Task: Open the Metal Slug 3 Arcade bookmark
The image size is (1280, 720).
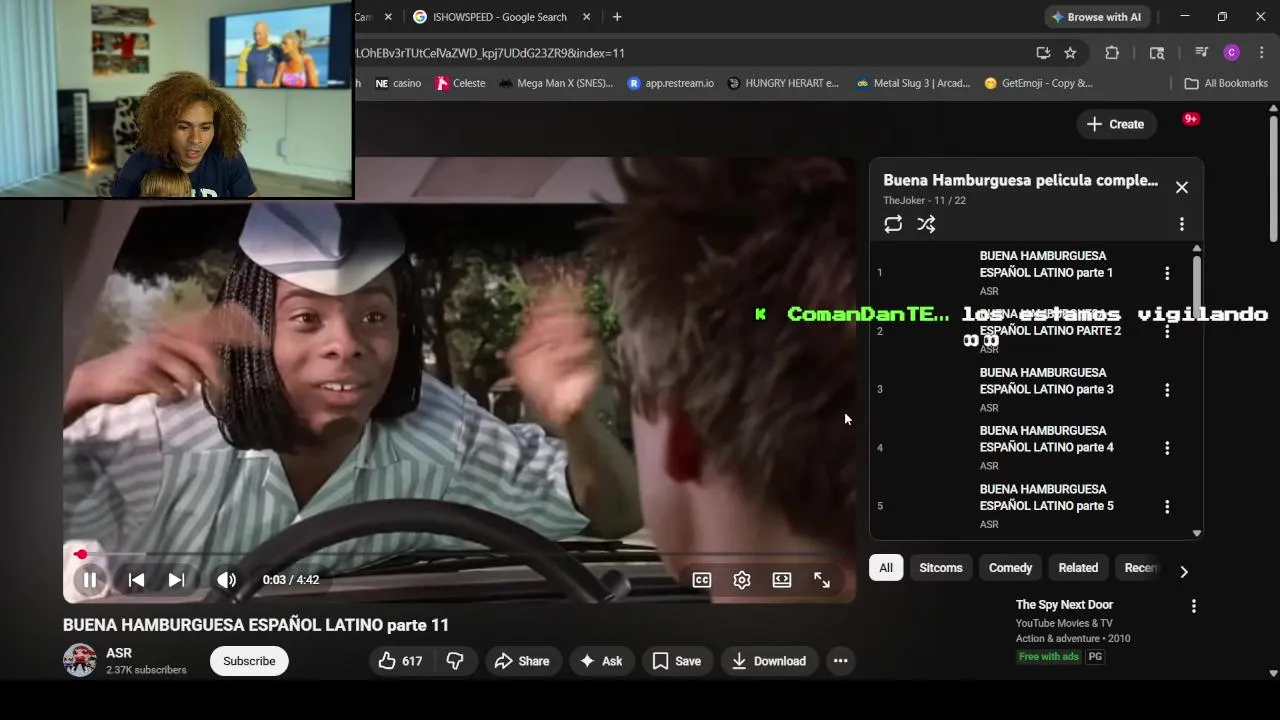Action: point(913,83)
